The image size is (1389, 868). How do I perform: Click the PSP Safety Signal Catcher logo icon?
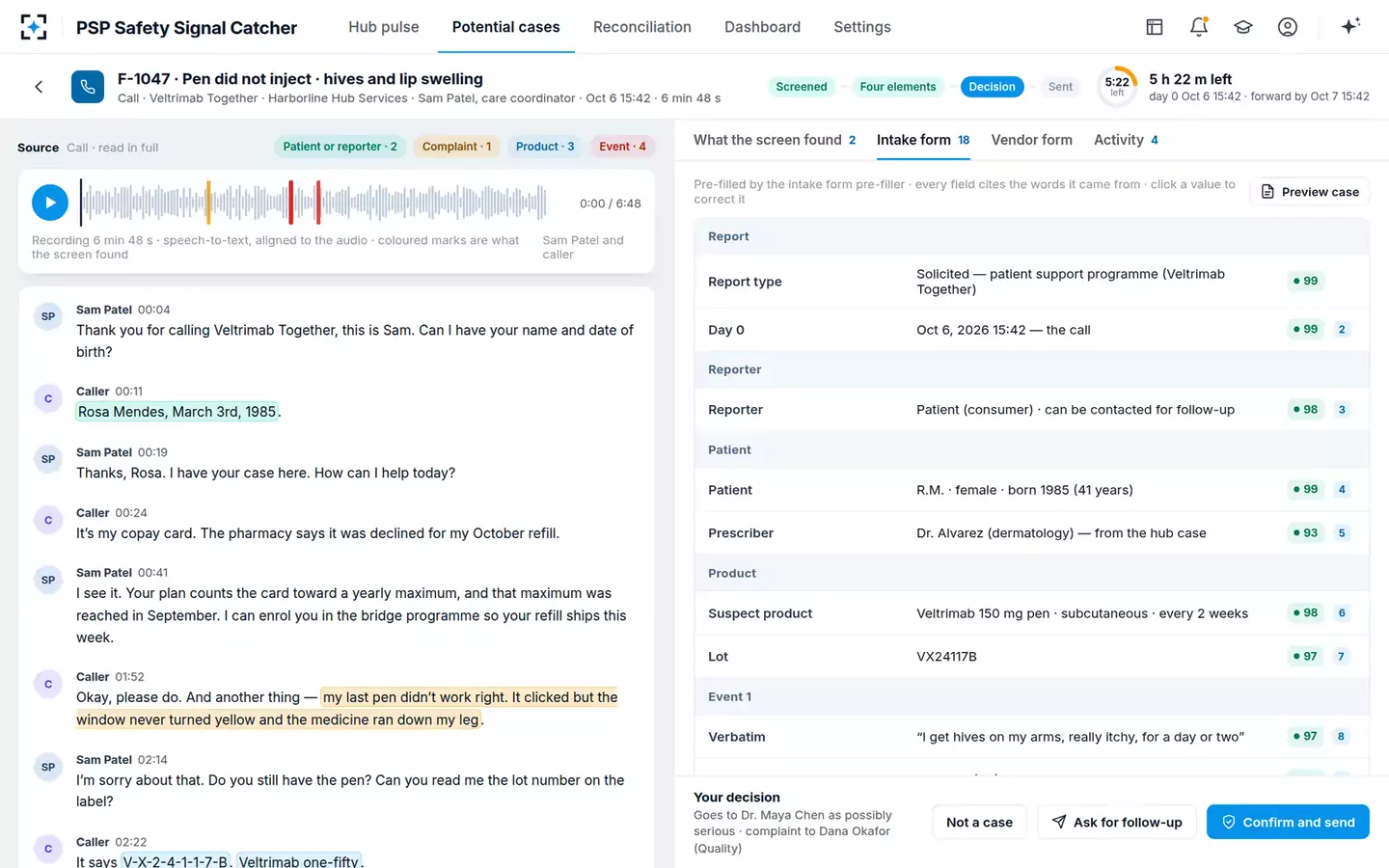[34, 27]
